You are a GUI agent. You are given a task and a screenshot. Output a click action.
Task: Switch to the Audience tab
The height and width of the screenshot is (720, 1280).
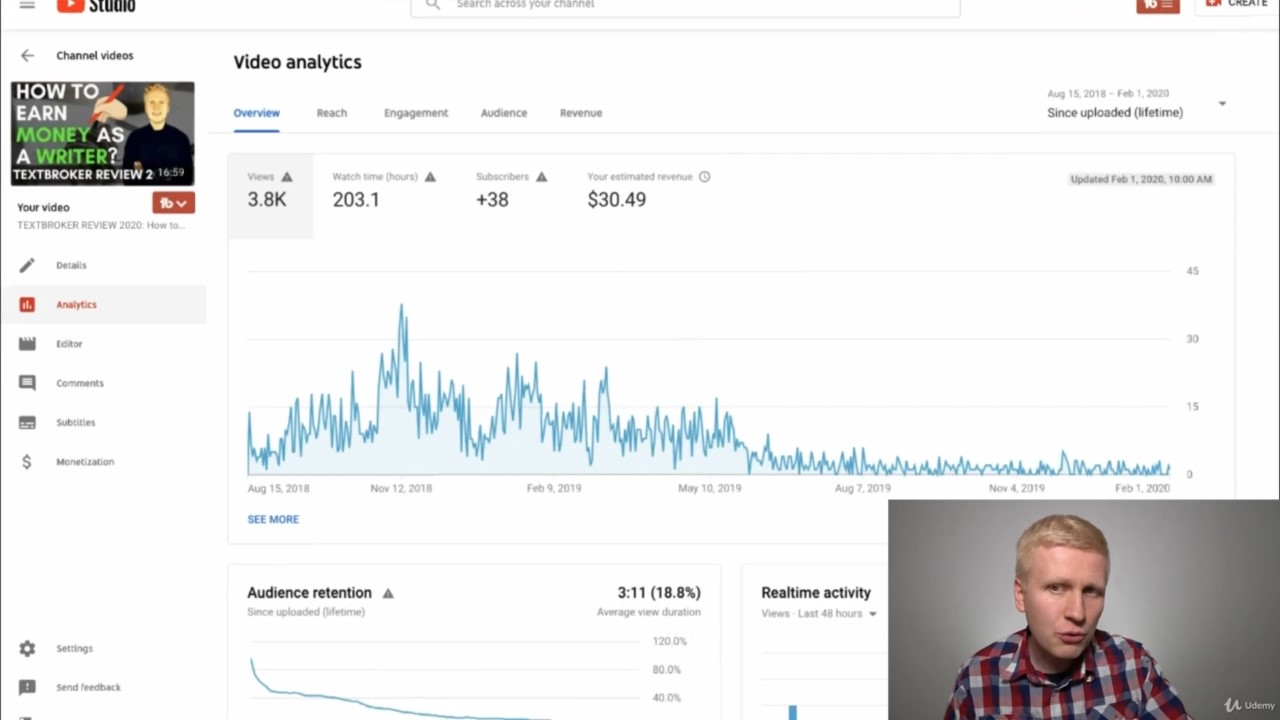coord(504,113)
